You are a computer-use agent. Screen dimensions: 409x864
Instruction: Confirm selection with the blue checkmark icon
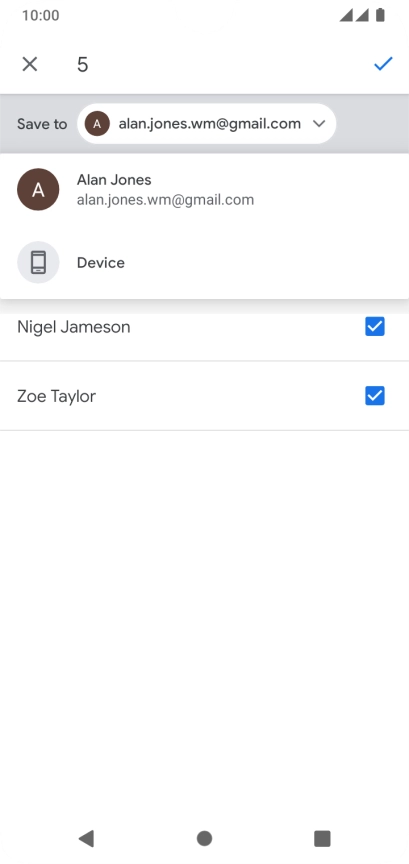(x=383, y=64)
